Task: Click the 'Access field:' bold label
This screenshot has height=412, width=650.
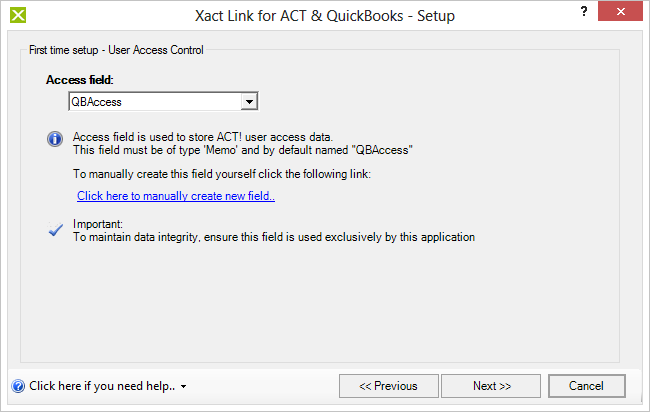Action: [x=80, y=80]
